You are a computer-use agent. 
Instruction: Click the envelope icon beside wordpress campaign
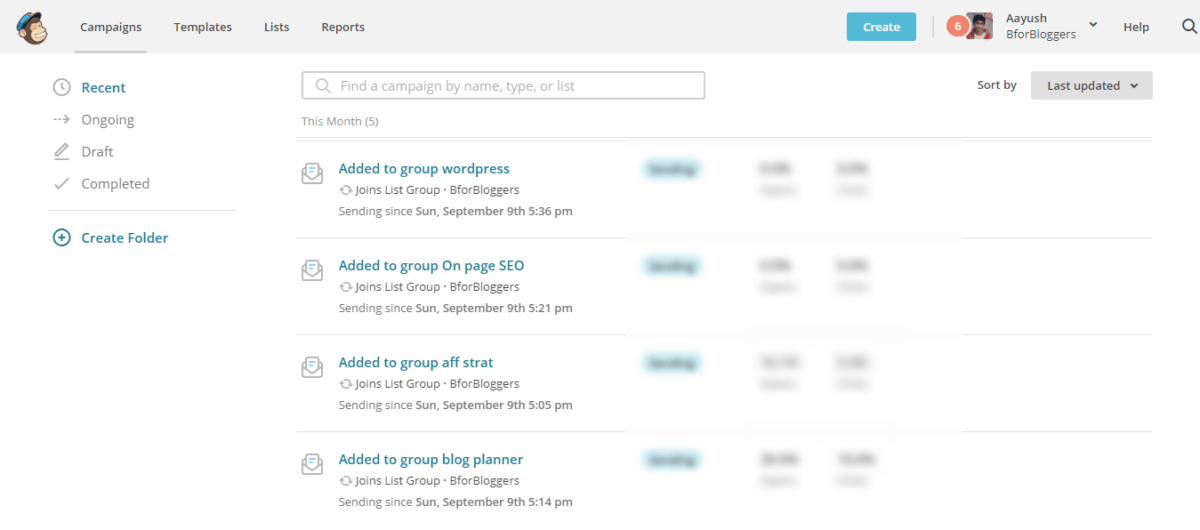pos(312,173)
